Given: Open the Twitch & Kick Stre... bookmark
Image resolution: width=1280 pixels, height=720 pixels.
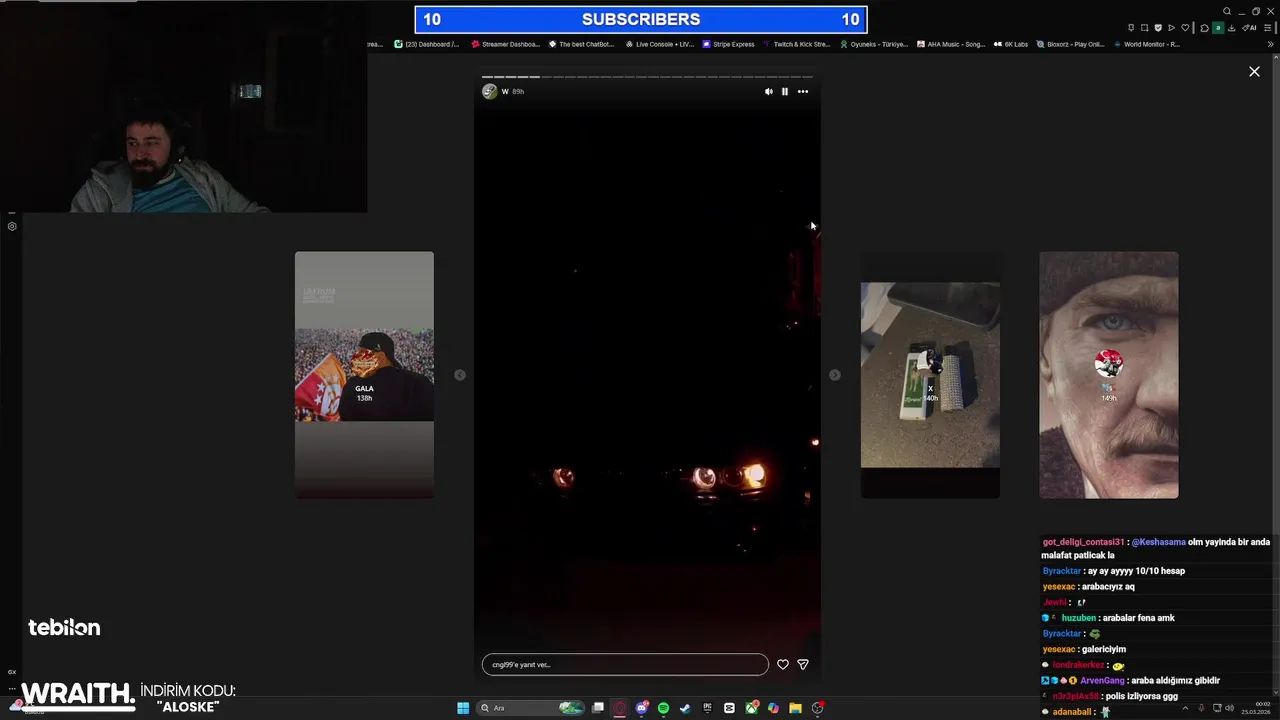Looking at the screenshot, I should tap(796, 44).
